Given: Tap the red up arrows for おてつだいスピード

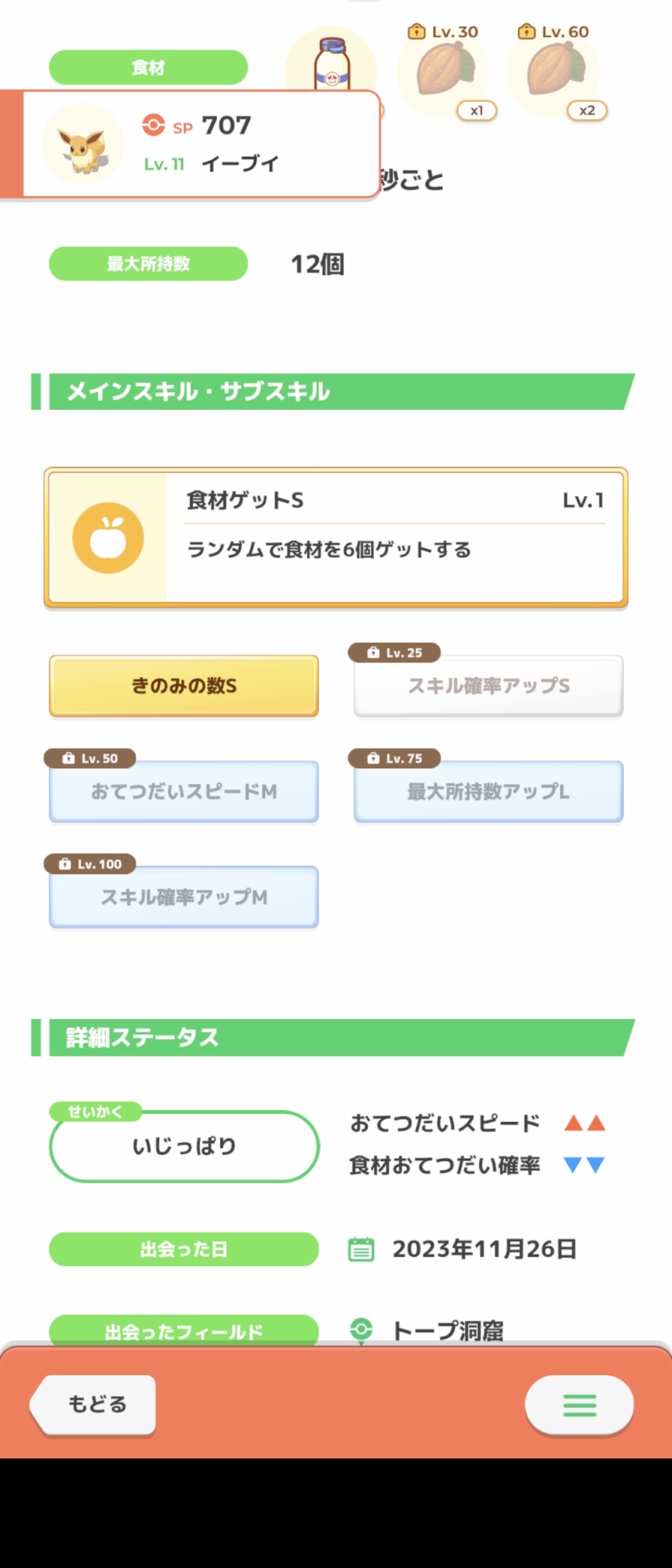Looking at the screenshot, I should (585, 1123).
